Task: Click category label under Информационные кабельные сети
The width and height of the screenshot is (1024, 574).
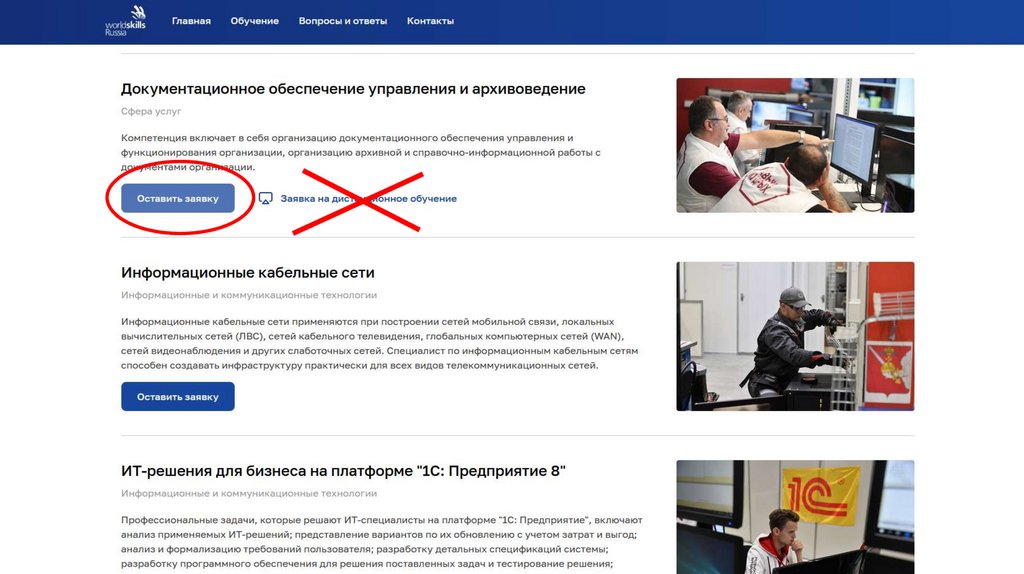Action: (x=249, y=295)
